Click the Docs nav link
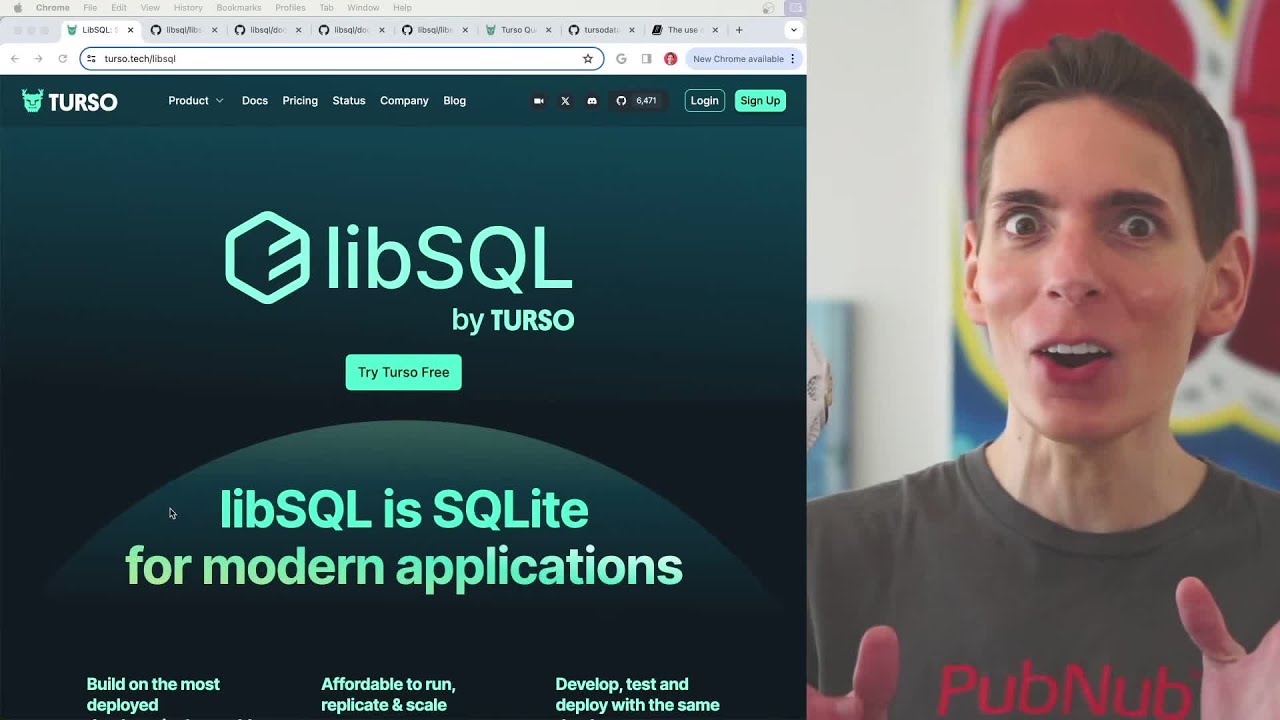The height and width of the screenshot is (720, 1280). pos(255,101)
